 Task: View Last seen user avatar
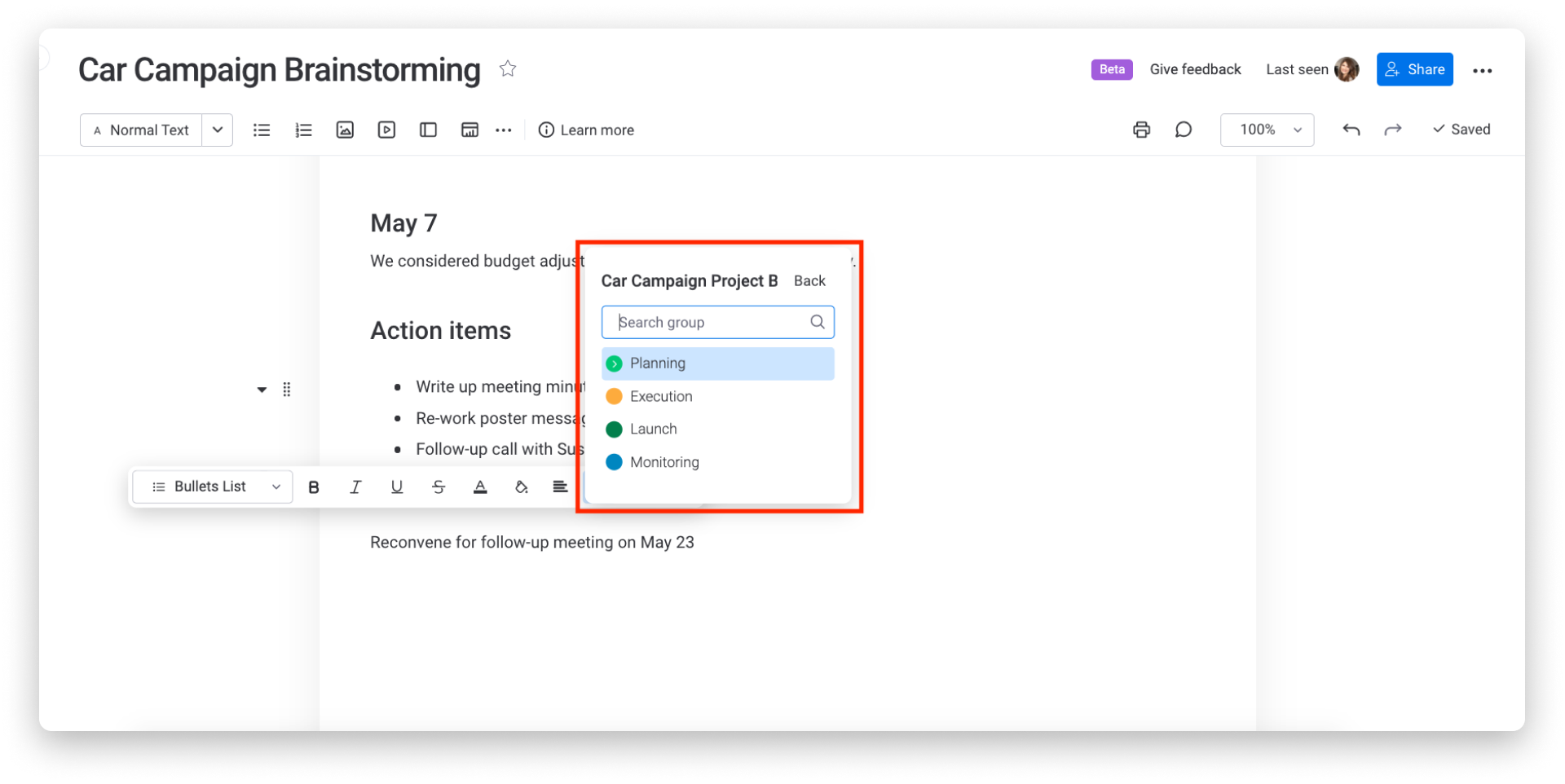pos(1347,69)
